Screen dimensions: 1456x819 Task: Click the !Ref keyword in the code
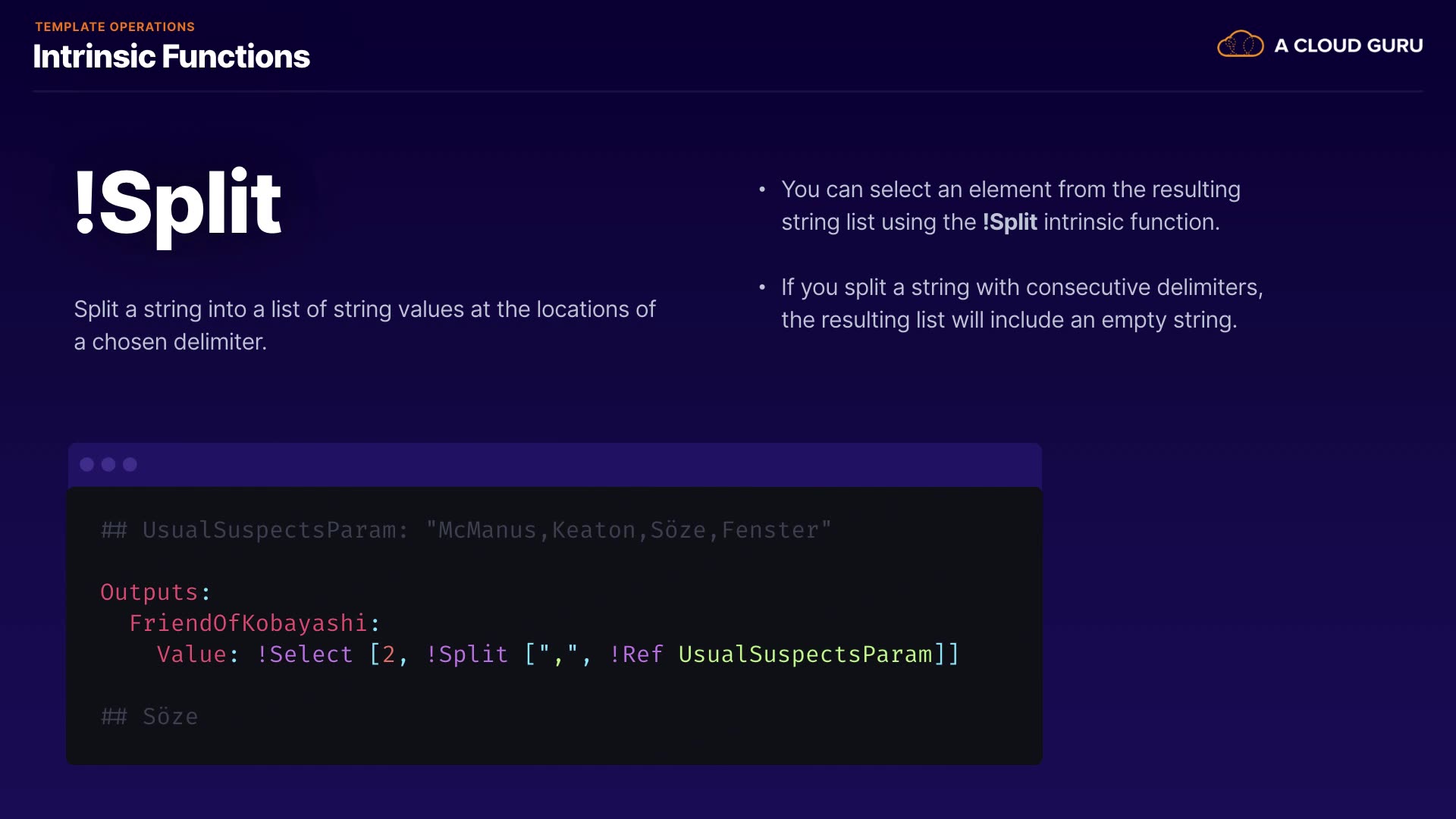coord(635,654)
